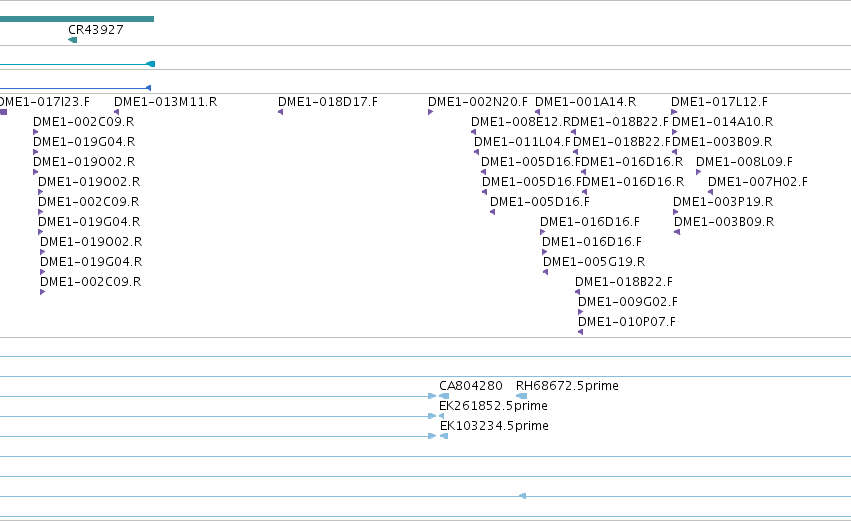The height and width of the screenshot is (521, 851).
Task: Click the DME1-010P07.F label
Action: coord(627,322)
